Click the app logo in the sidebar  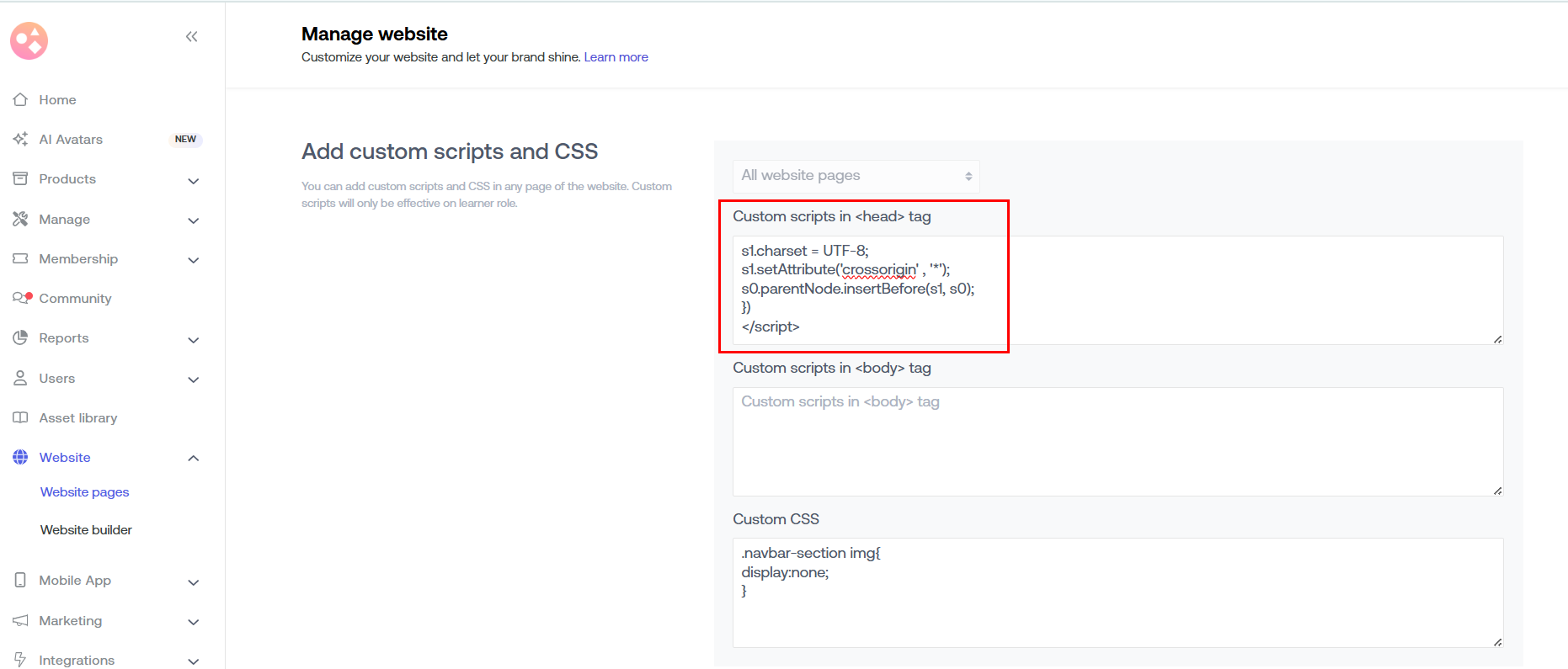point(29,40)
